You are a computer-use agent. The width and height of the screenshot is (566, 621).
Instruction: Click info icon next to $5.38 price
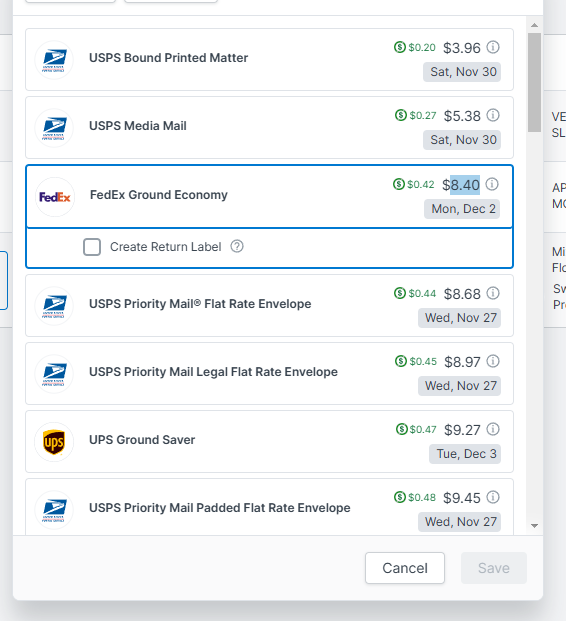pos(493,115)
